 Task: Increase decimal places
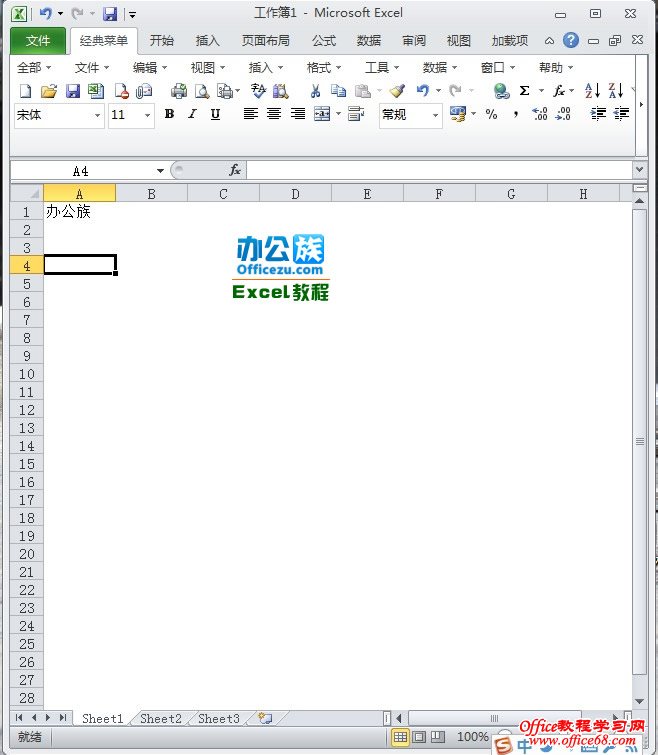(540, 114)
